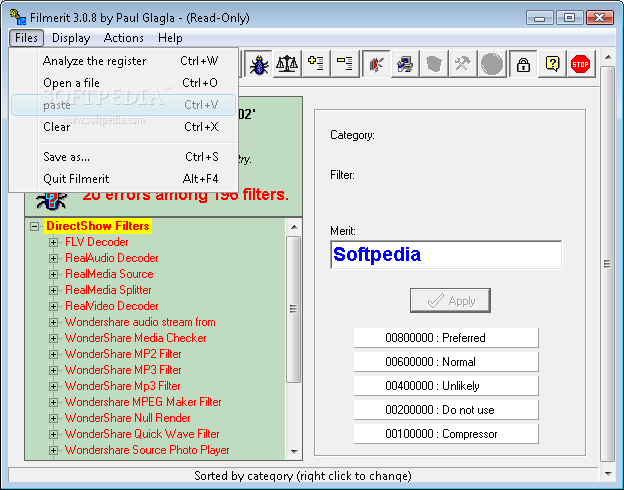Click the filter tree scrollbar thumb

[x=294, y=309]
